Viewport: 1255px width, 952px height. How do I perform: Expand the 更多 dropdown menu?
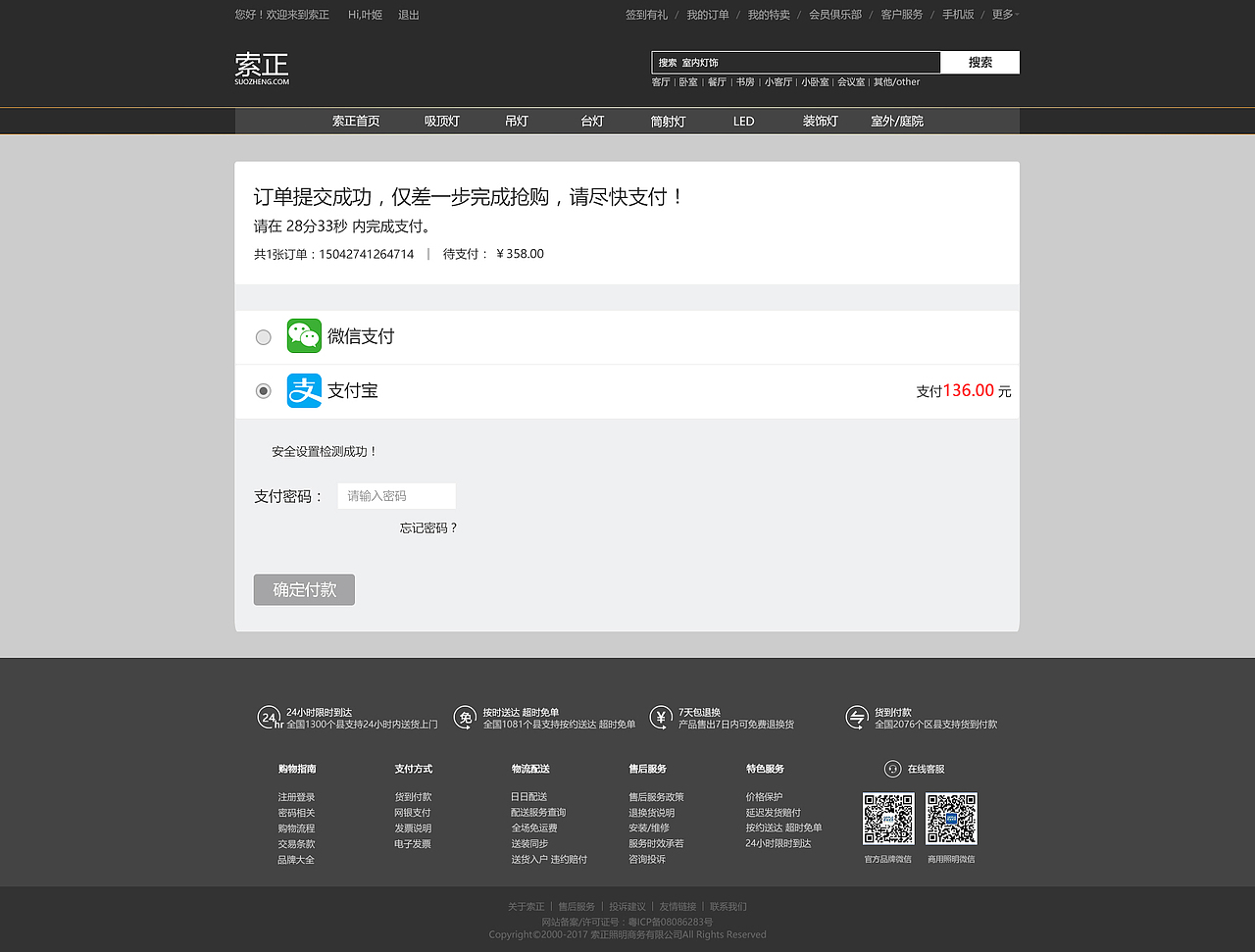click(1004, 15)
